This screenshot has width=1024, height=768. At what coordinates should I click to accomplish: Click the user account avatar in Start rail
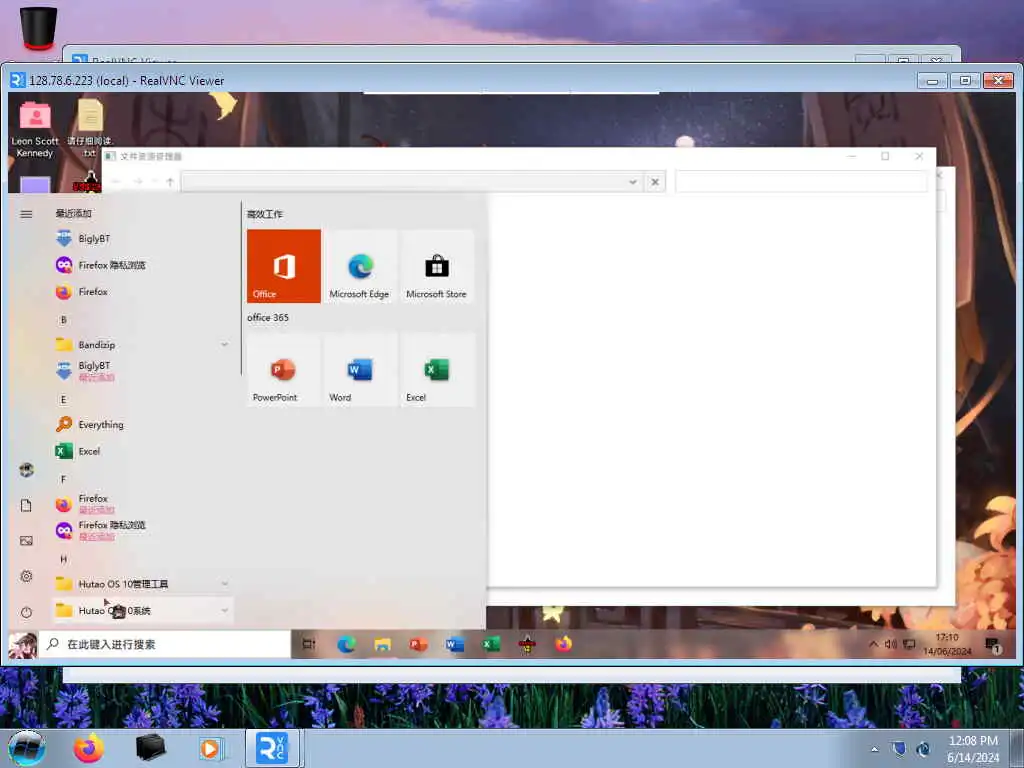pos(26,470)
